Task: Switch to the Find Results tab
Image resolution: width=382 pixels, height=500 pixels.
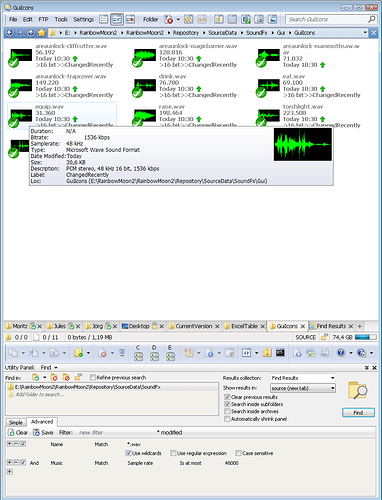Action: (x=331, y=326)
